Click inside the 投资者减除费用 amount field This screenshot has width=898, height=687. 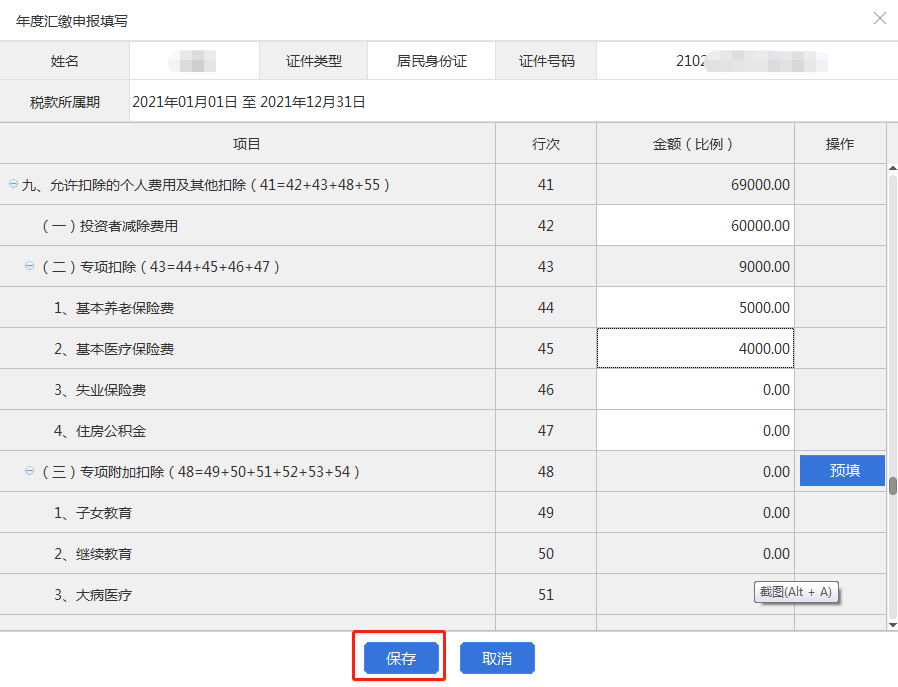pyautogui.click(x=695, y=226)
